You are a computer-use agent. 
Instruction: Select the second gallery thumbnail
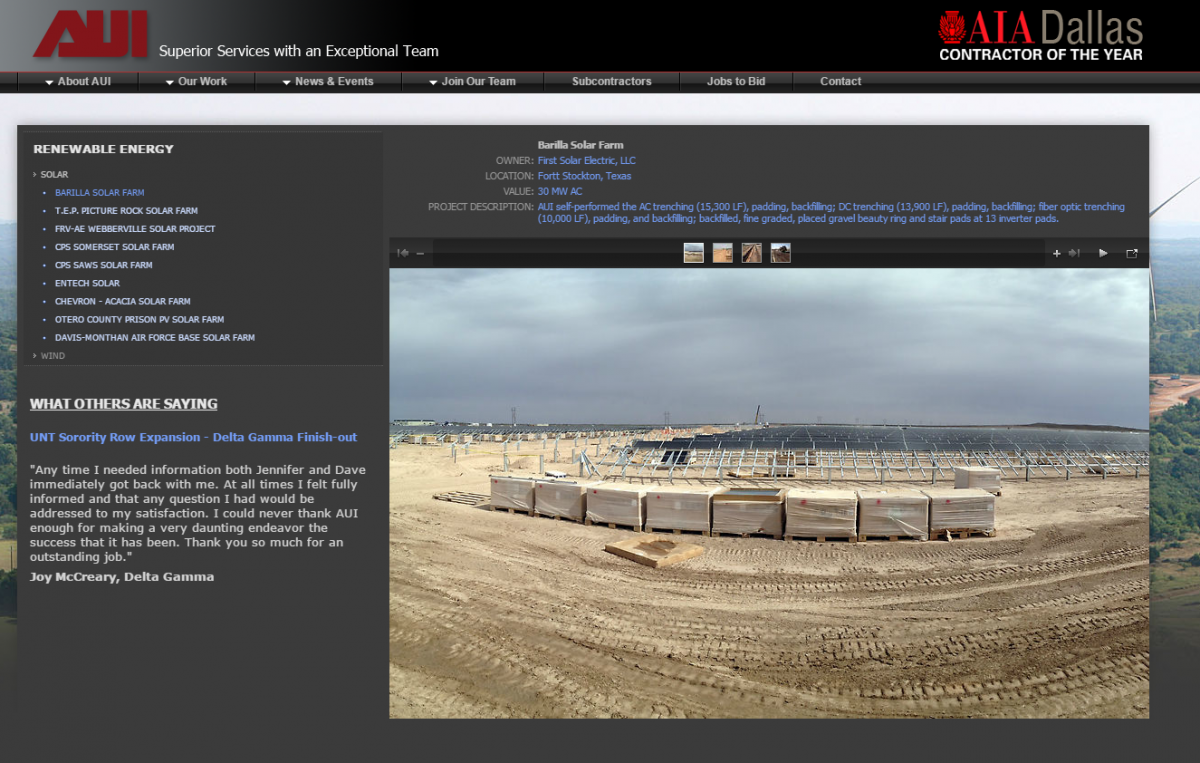(x=722, y=253)
